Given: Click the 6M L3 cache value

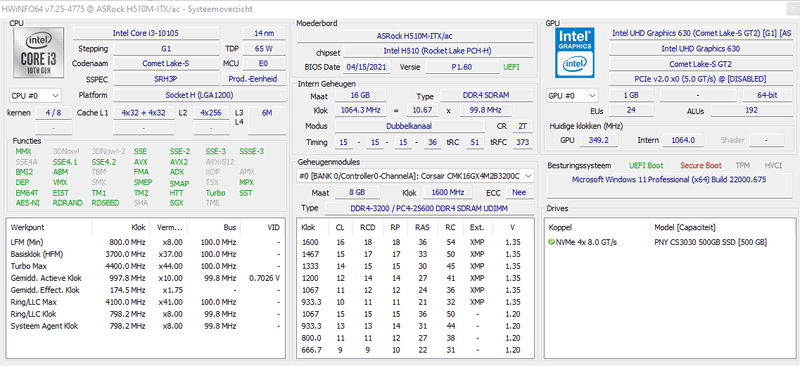Looking at the screenshot, I should pos(266,113).
